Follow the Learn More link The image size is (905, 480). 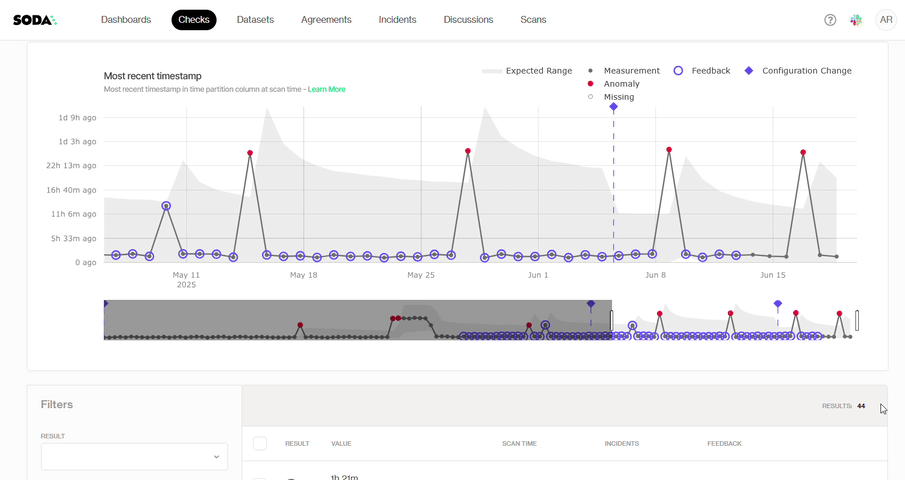coord(326,90)
